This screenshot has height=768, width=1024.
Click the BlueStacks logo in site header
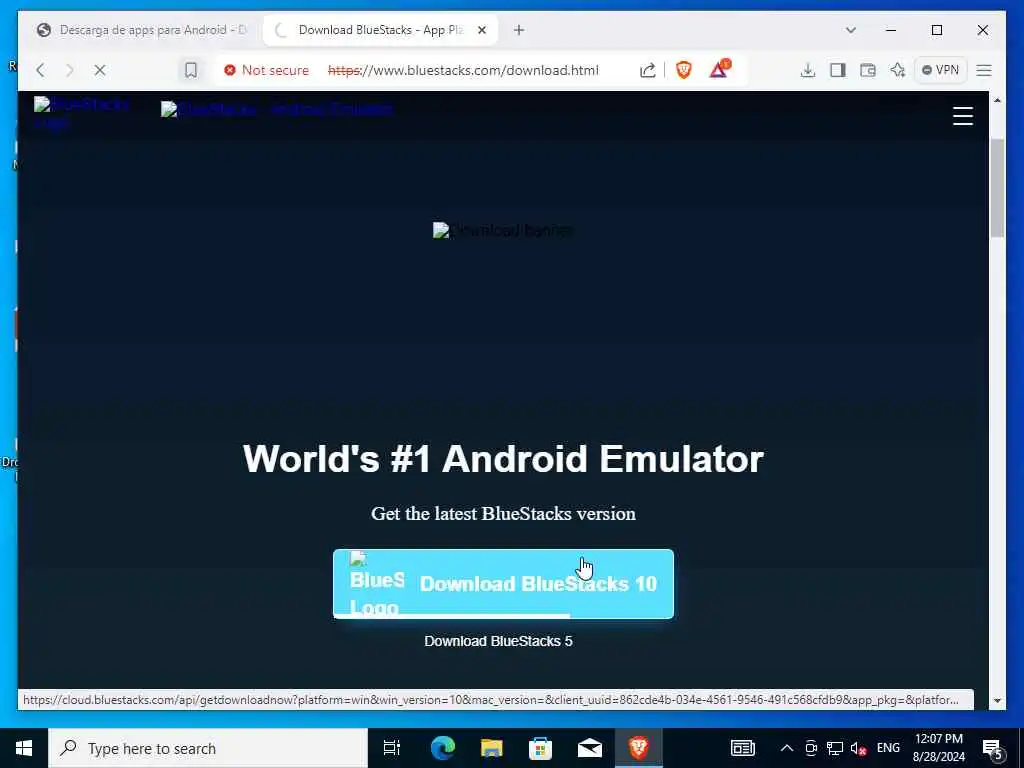coord(82,112)
